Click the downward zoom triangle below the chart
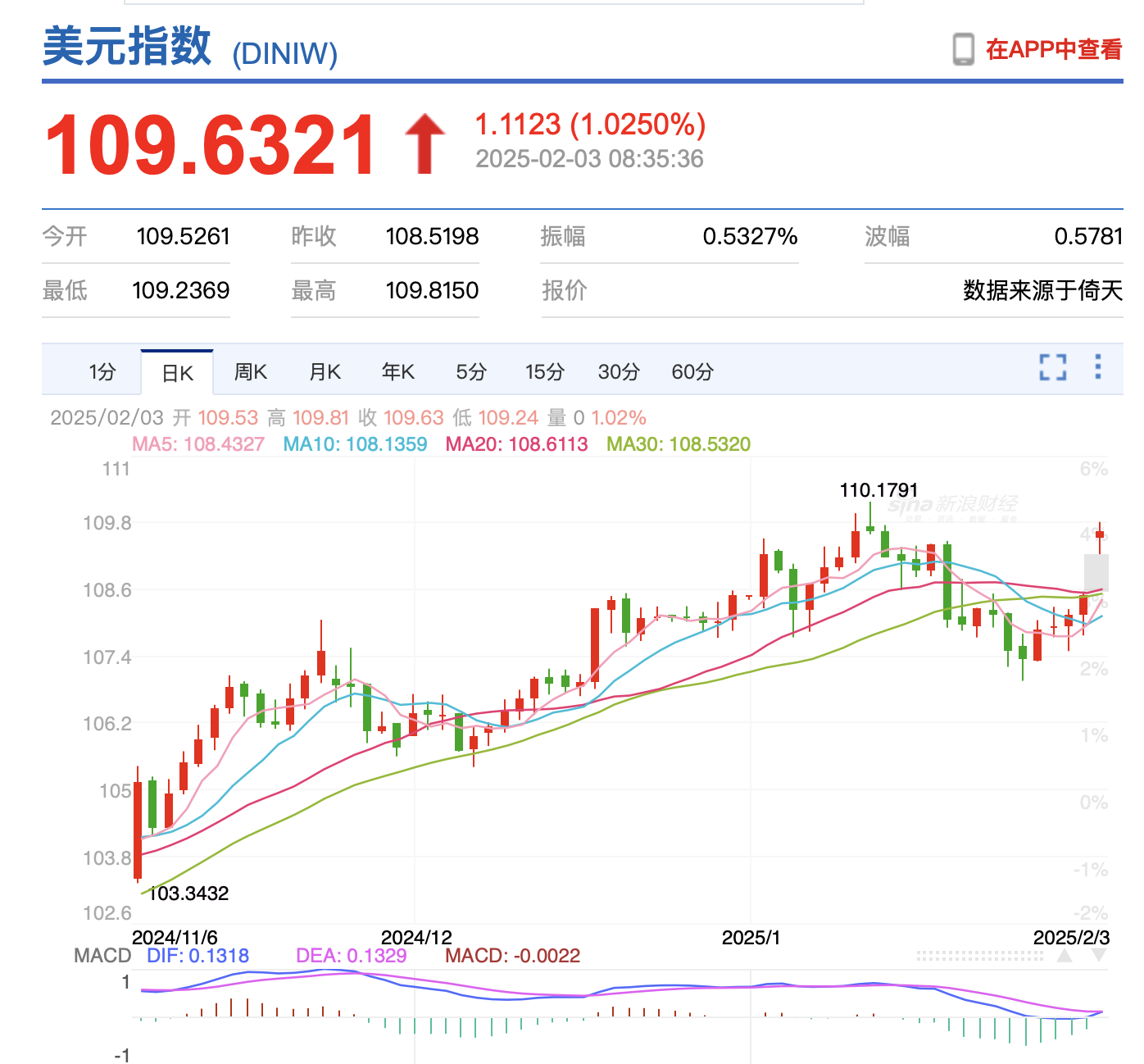The image size is (1144, 1064). pos(1101,953)
